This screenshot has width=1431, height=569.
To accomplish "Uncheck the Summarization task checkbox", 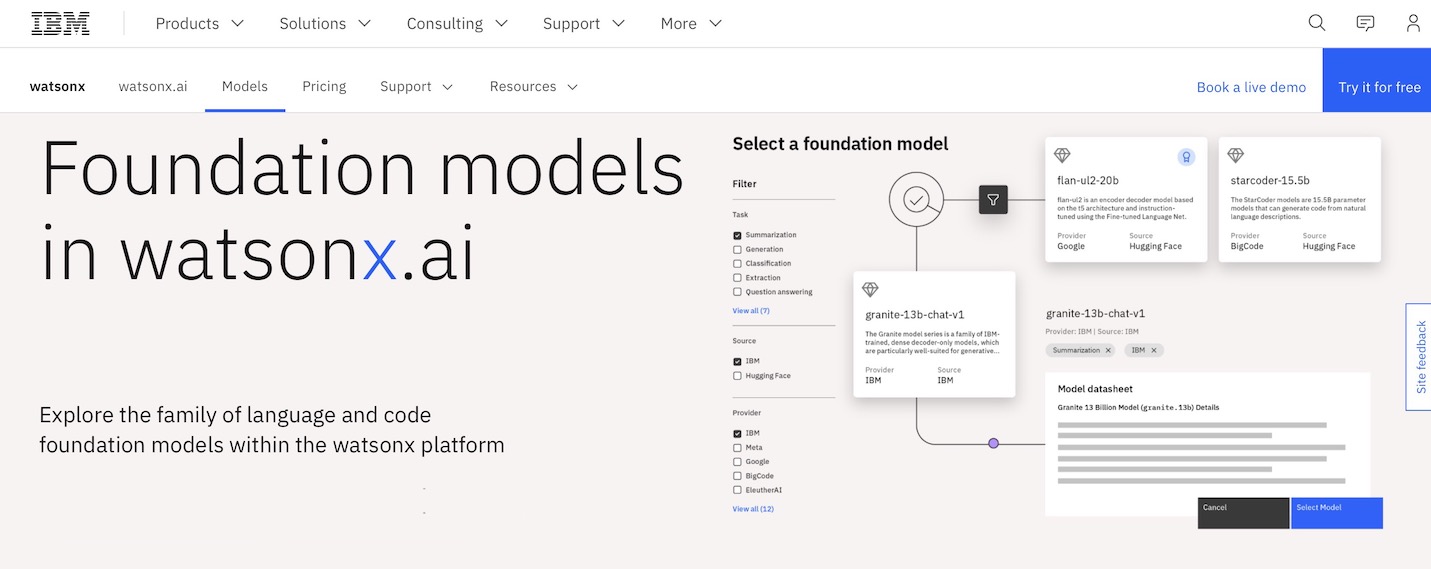I will point(737,235).
